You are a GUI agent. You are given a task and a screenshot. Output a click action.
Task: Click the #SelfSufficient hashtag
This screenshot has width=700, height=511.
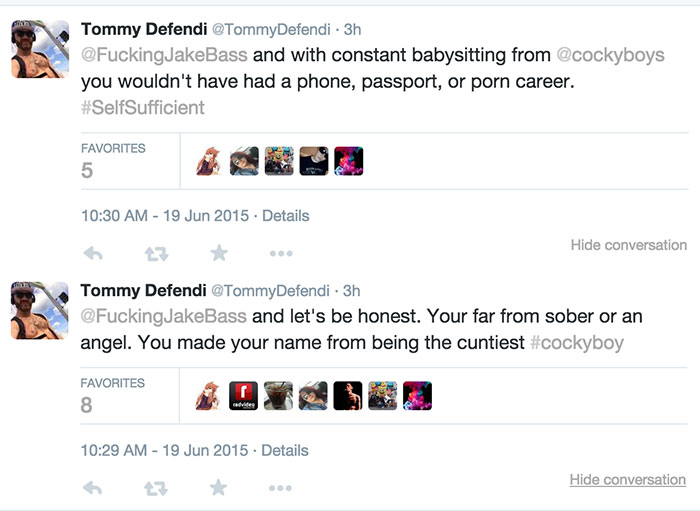pyautogui.click(x=142, y=107)
